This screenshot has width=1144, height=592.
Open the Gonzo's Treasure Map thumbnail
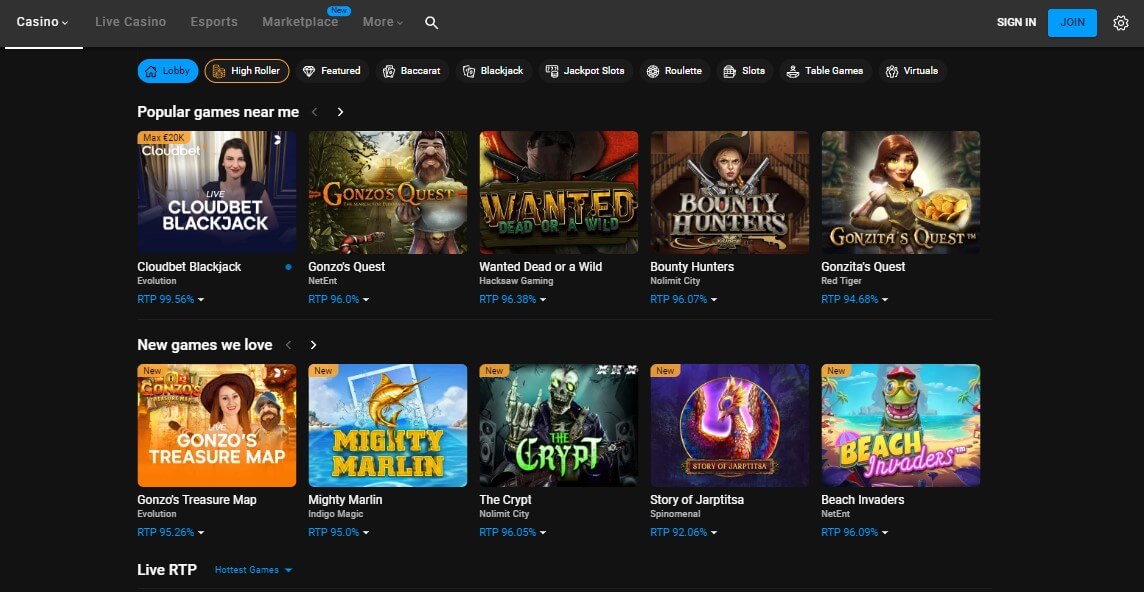tap(217, 425)
